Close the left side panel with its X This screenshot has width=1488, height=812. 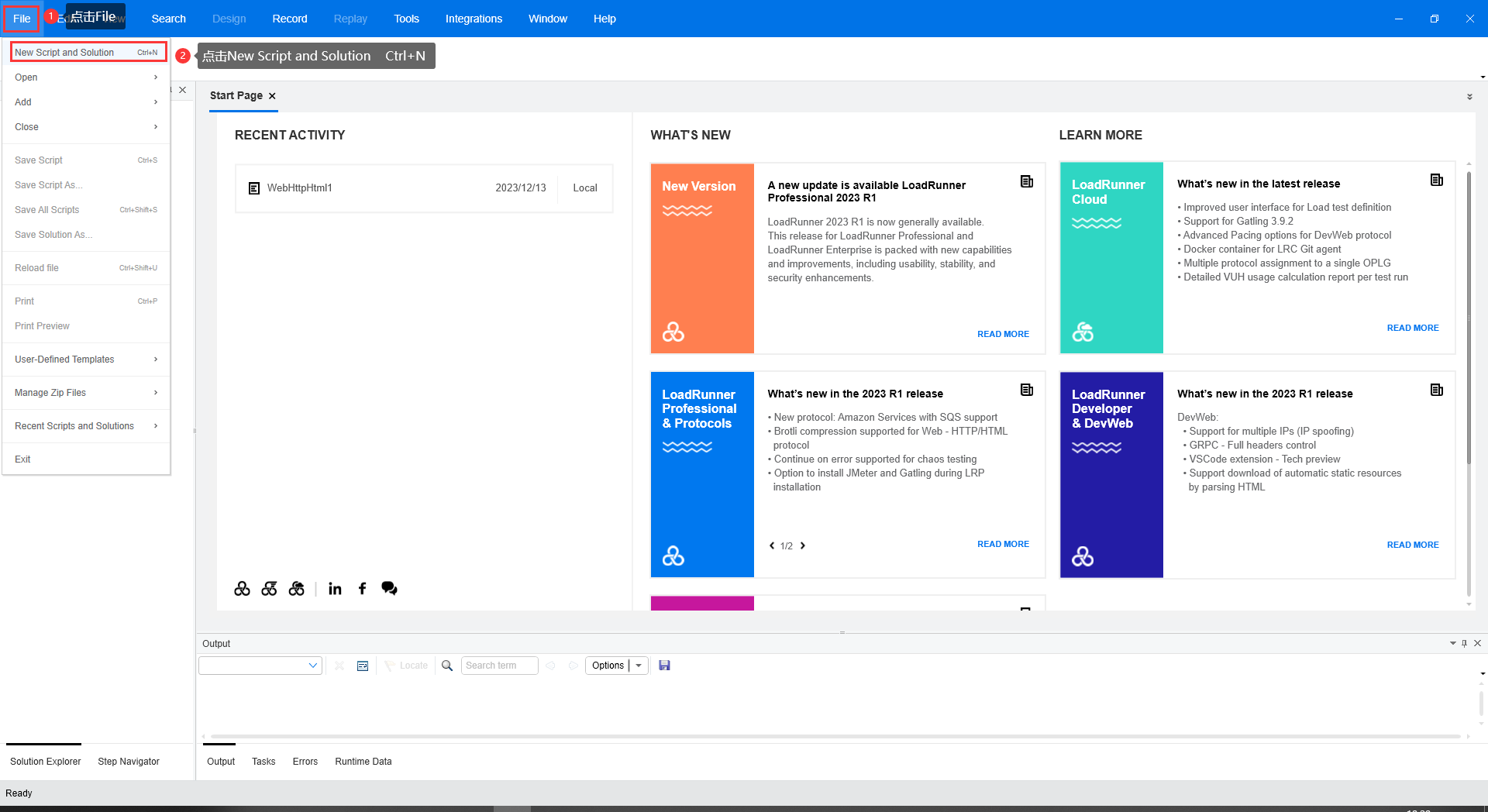point(183,90)
